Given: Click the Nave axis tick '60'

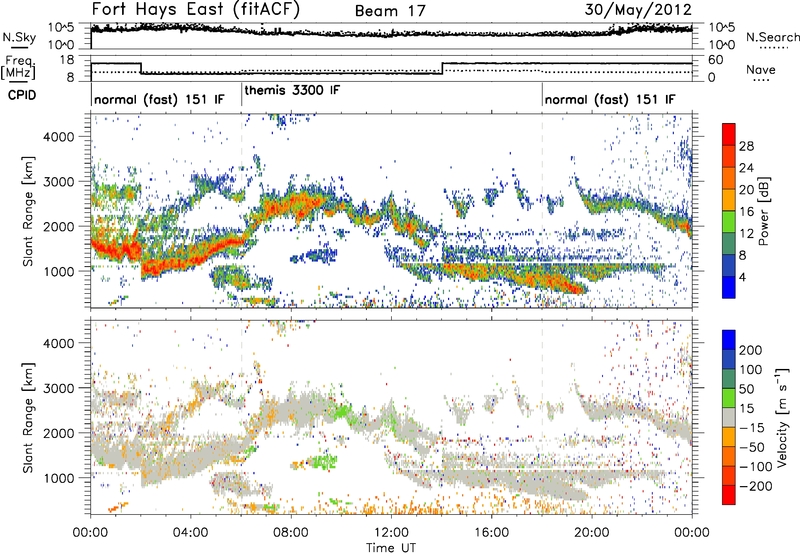Looking at the screenshot, I should click(716, 60).
